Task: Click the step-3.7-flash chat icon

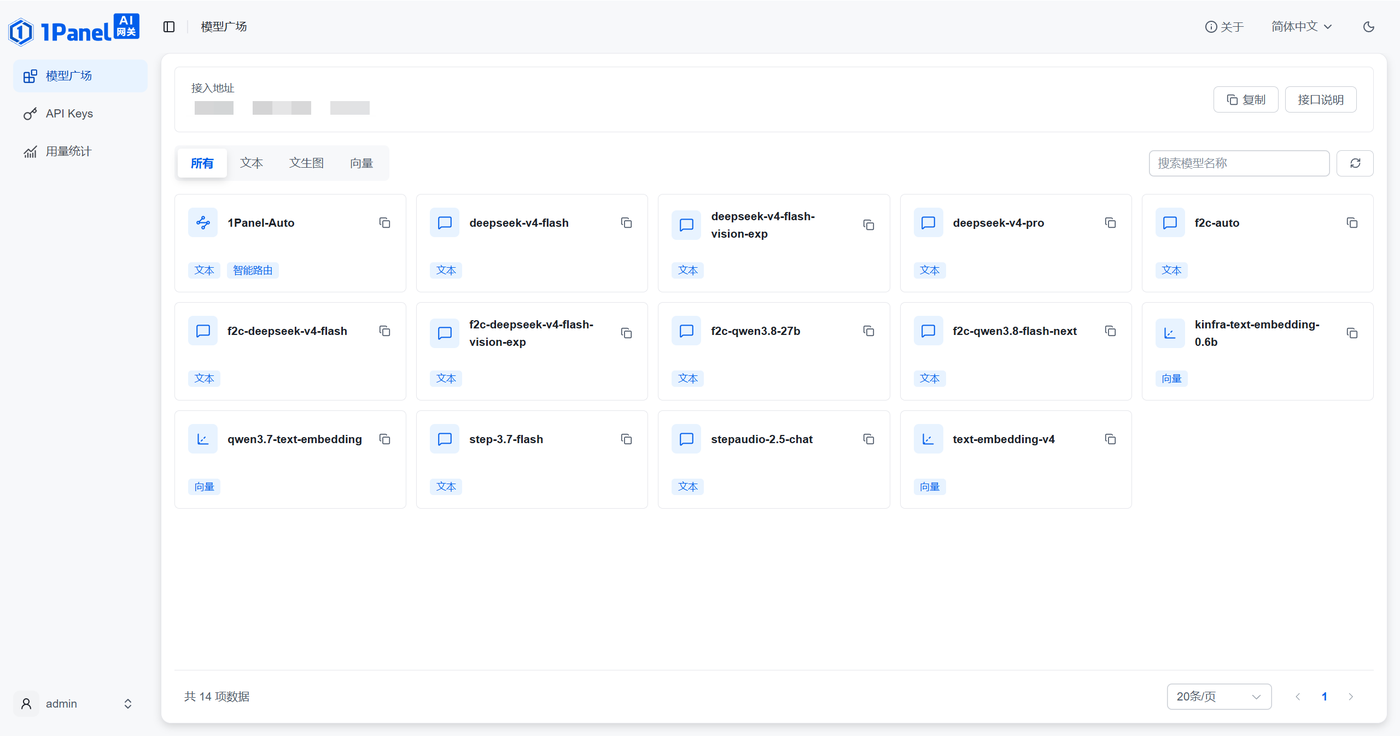Action: click(x=445, y=439)
